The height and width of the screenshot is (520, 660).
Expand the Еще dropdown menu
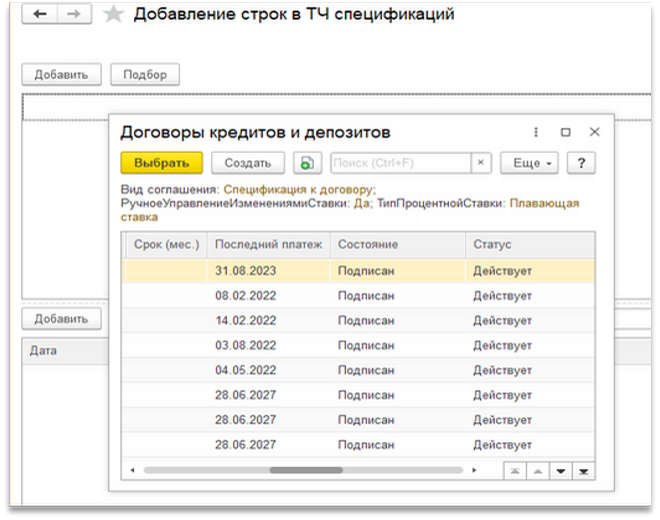(x=529, y=163)
